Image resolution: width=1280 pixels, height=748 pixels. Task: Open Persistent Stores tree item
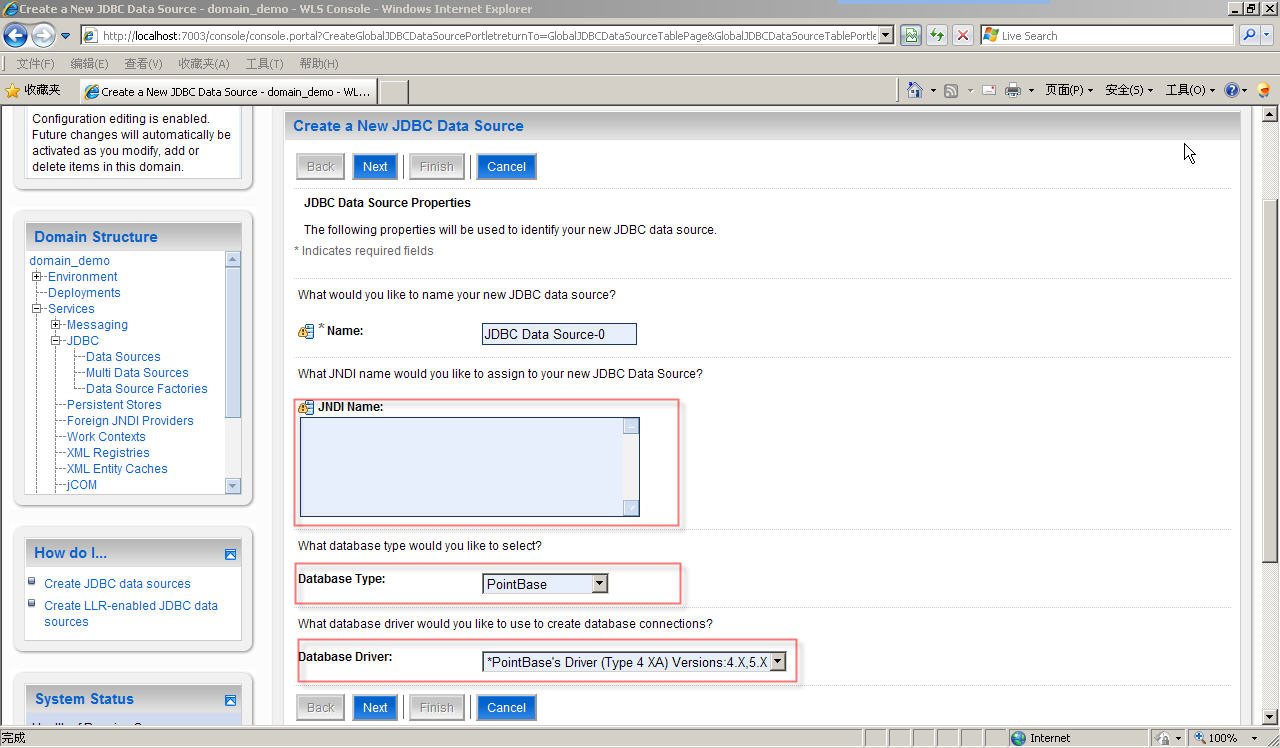[x=114, y=405]
